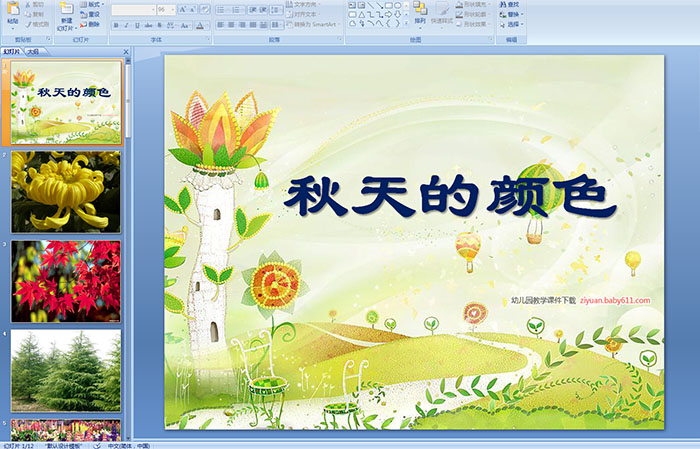Screen dimensions: 700x449
Task: Click the Paste clipboard icon
Action: [x=13, y=9]
